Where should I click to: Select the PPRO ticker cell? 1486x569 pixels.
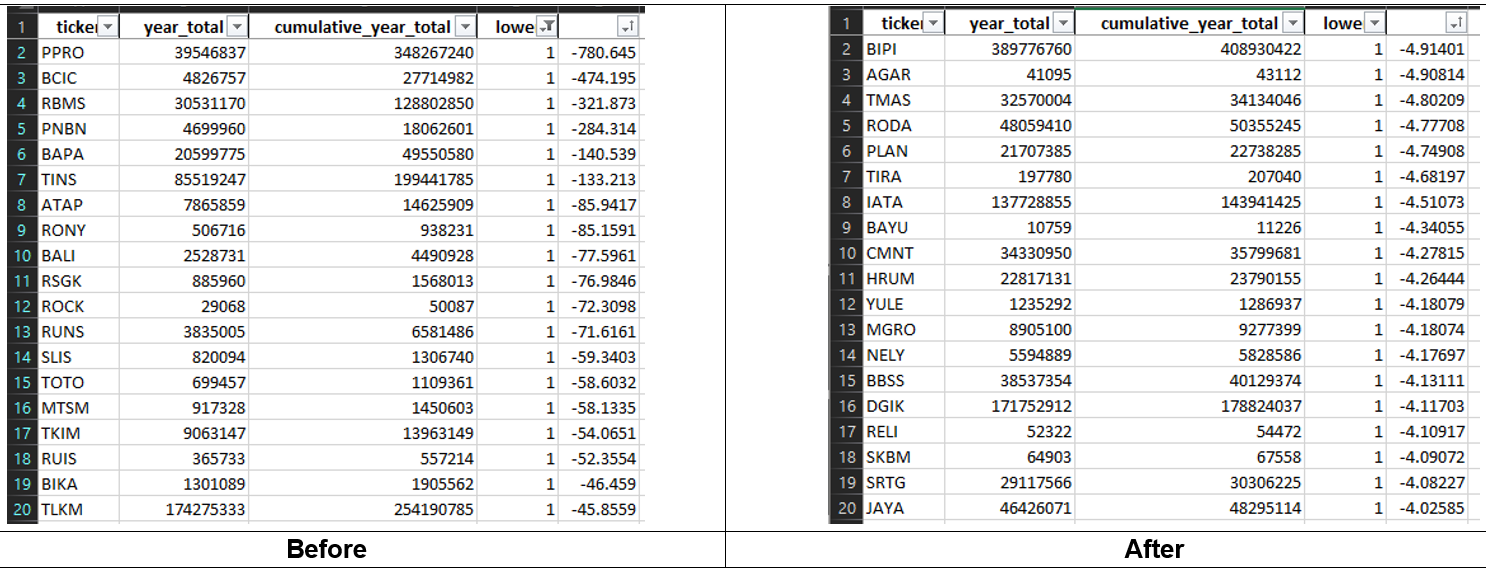click(78, 53)
